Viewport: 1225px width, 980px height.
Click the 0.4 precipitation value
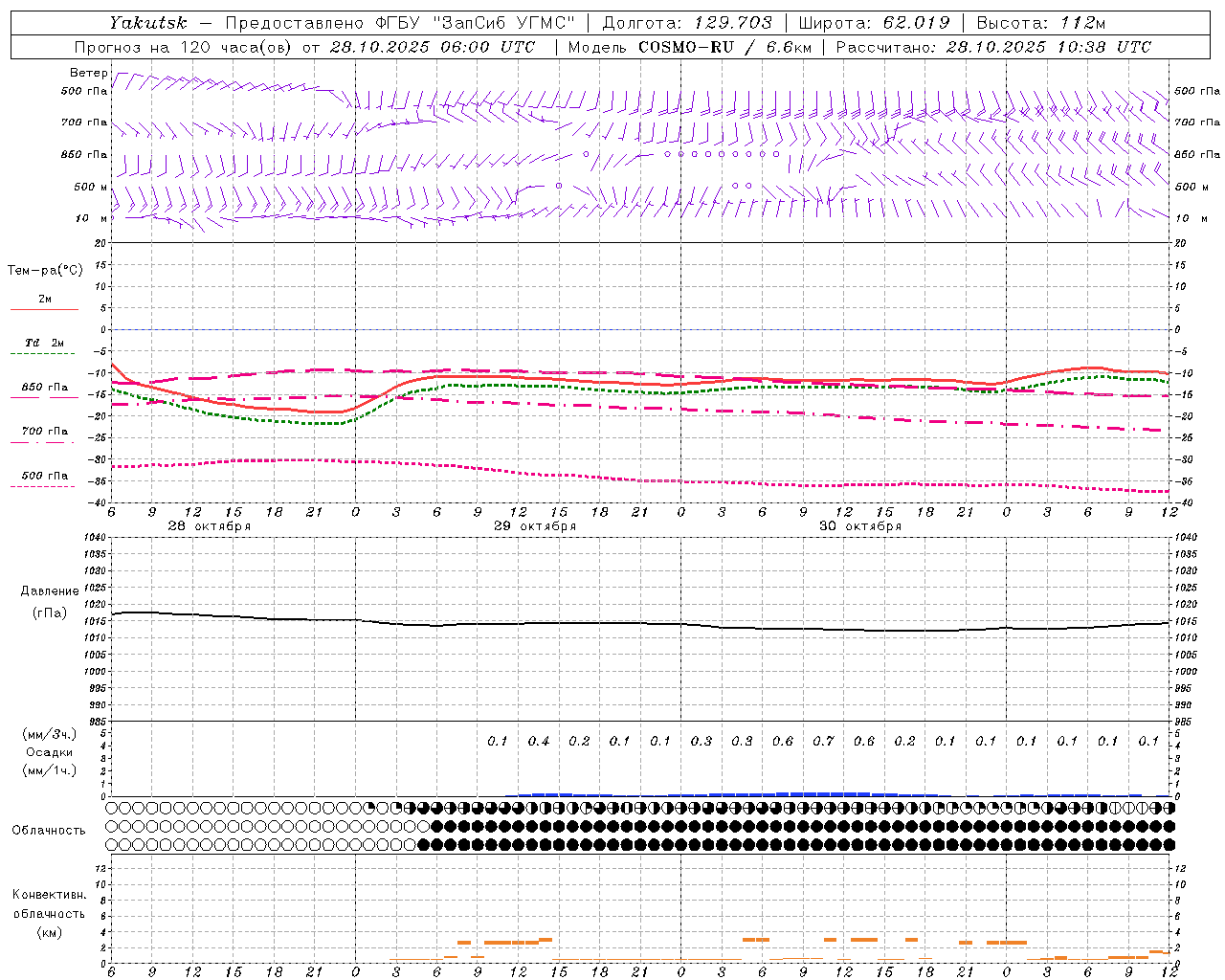(539, 741)
